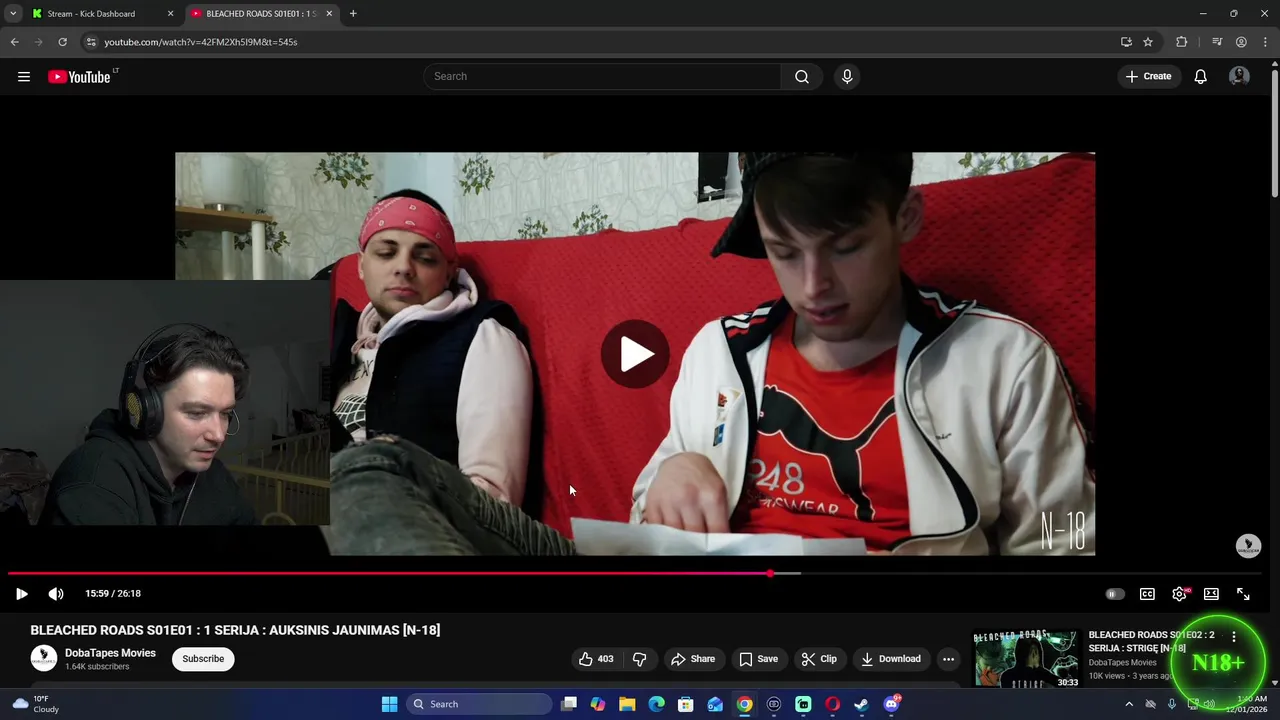Resume playback with the player play button
Screen dimensions: 1280x720
[22, 594]
